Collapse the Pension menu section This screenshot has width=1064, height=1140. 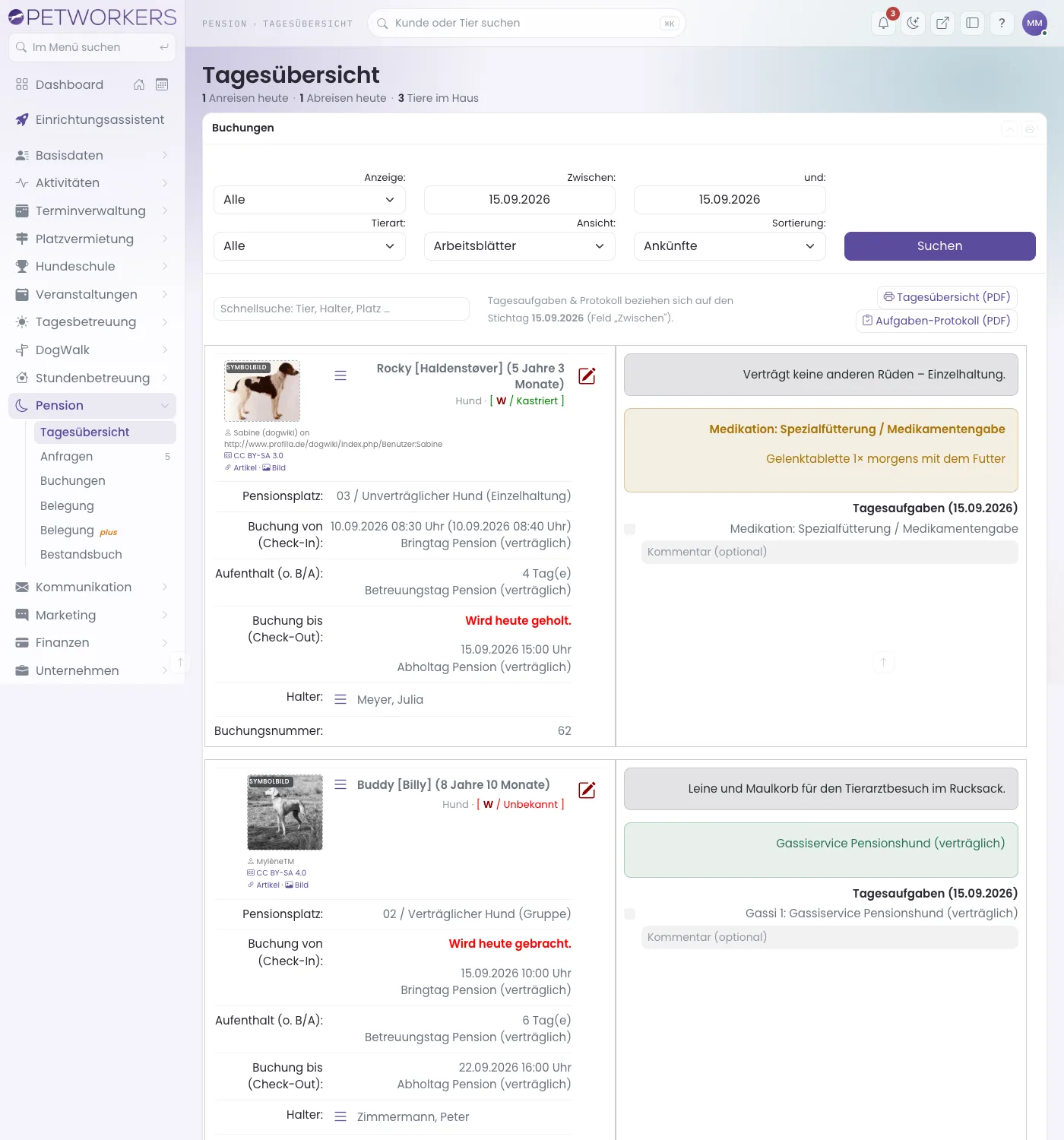(x=92, y=406)
